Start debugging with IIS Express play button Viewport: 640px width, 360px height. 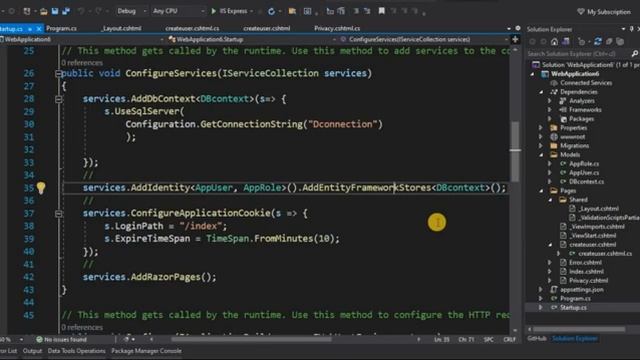213,11
